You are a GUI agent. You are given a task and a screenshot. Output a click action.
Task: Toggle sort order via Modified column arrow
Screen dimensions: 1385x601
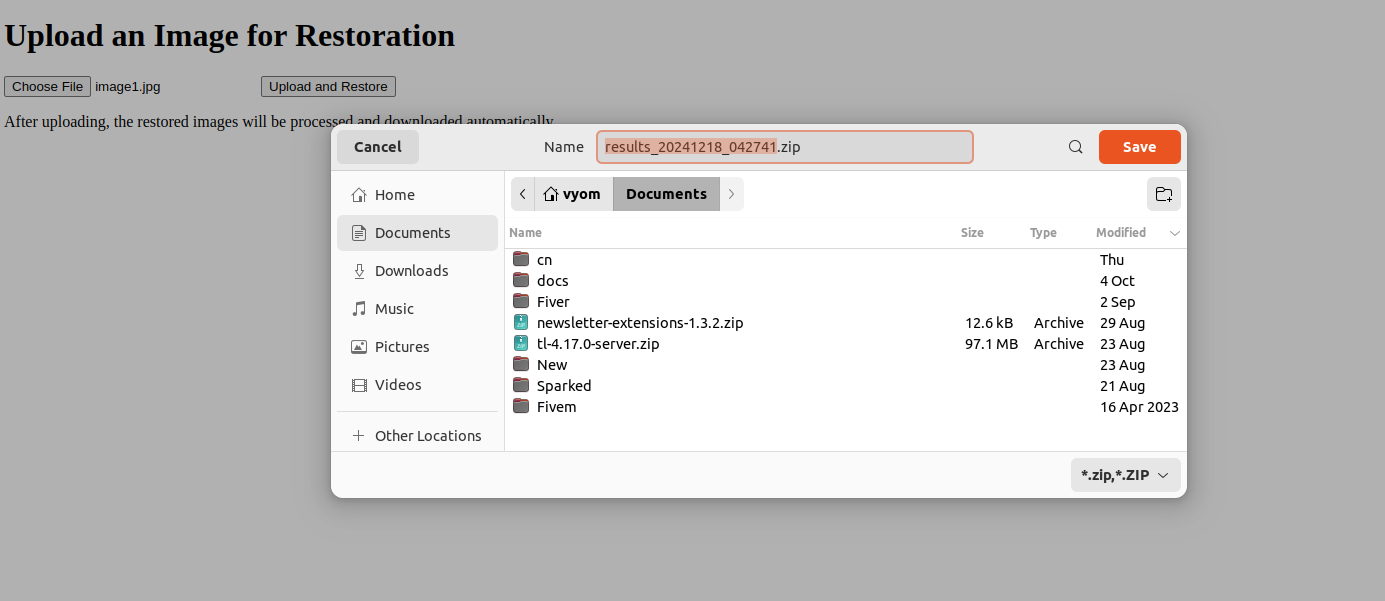coord(1174,233)
